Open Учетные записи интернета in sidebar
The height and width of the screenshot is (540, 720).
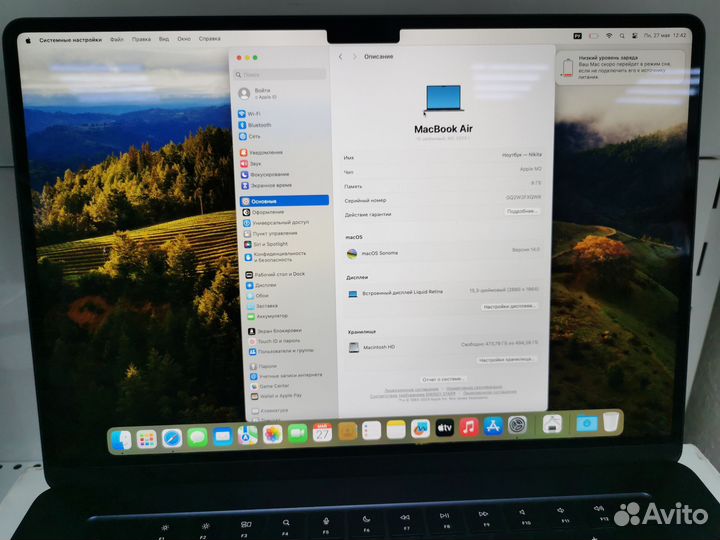[286, 376]
